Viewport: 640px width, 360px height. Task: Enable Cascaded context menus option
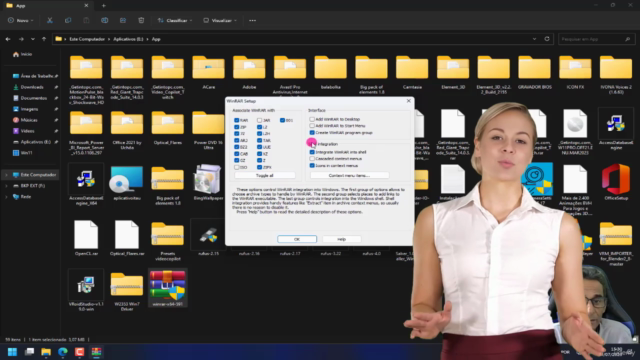312,159
